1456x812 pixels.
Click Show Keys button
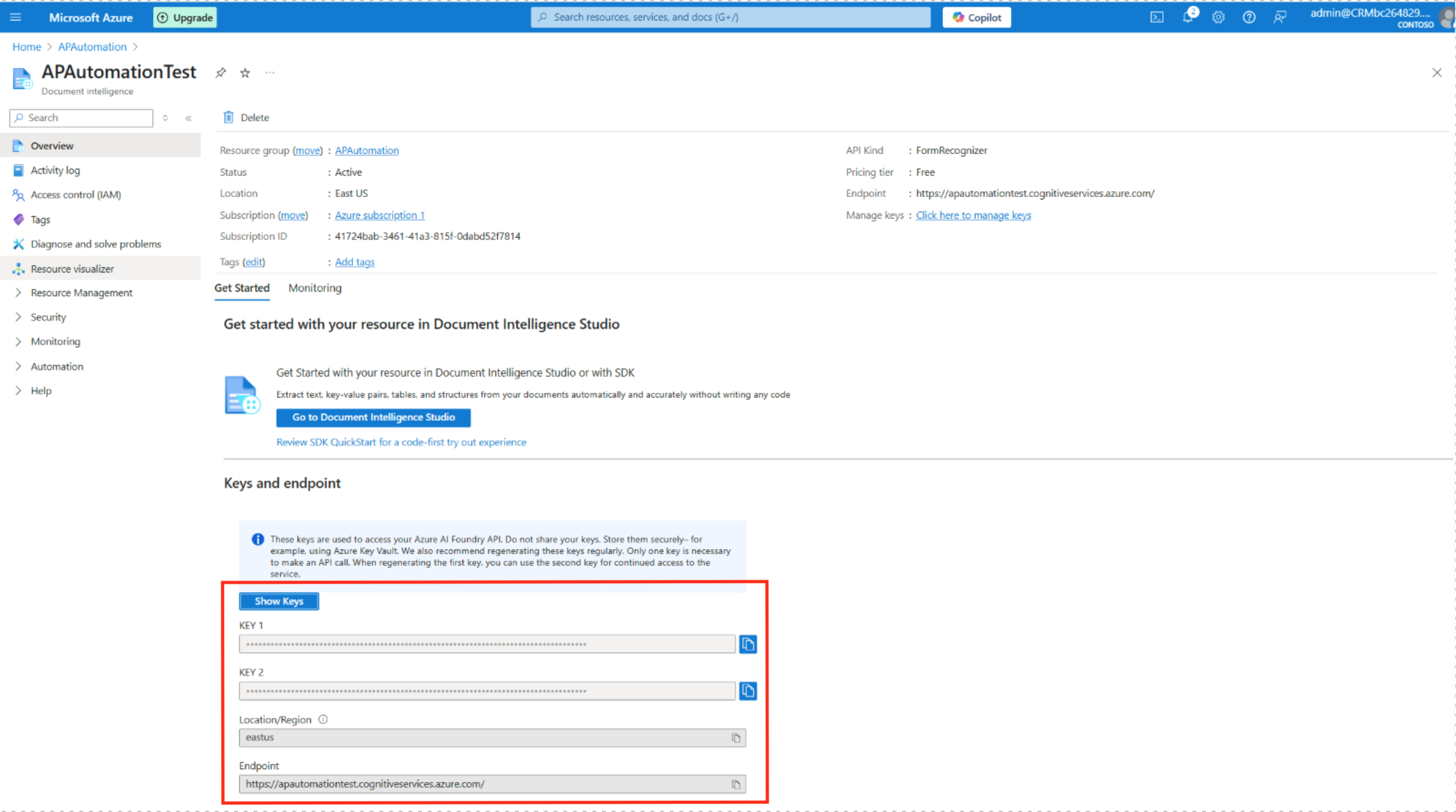pyautogui.click(x=279, y=601)
